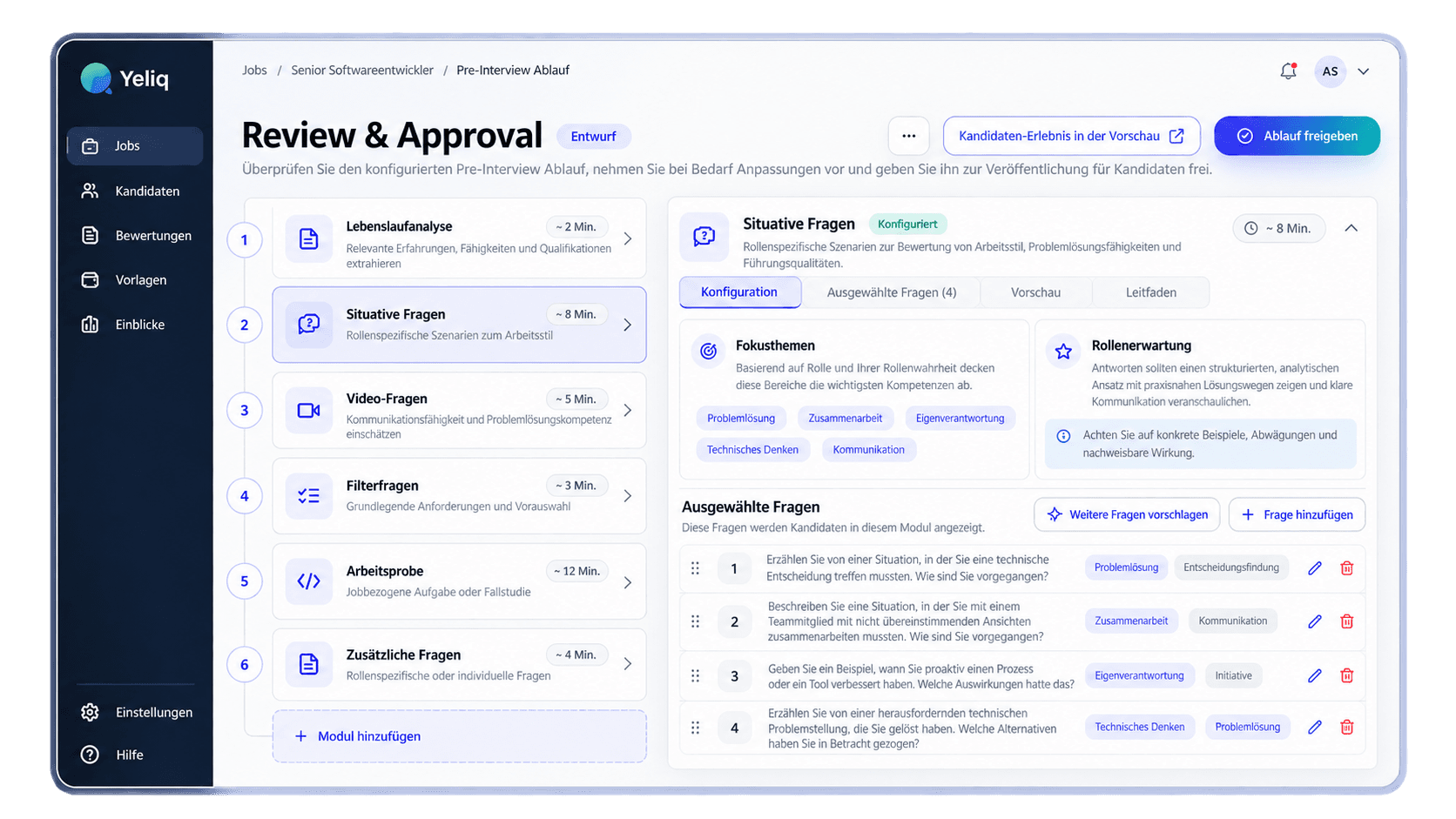Edit question 2 with pencil icon

tap(1315, 621)
